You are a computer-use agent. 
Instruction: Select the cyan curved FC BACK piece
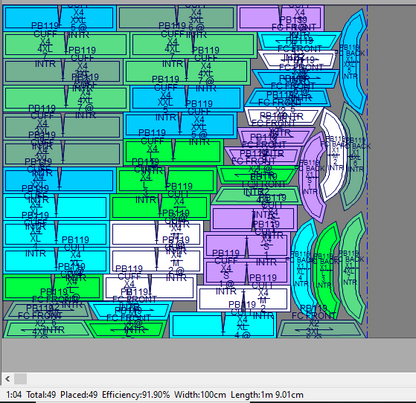(302, 267)
